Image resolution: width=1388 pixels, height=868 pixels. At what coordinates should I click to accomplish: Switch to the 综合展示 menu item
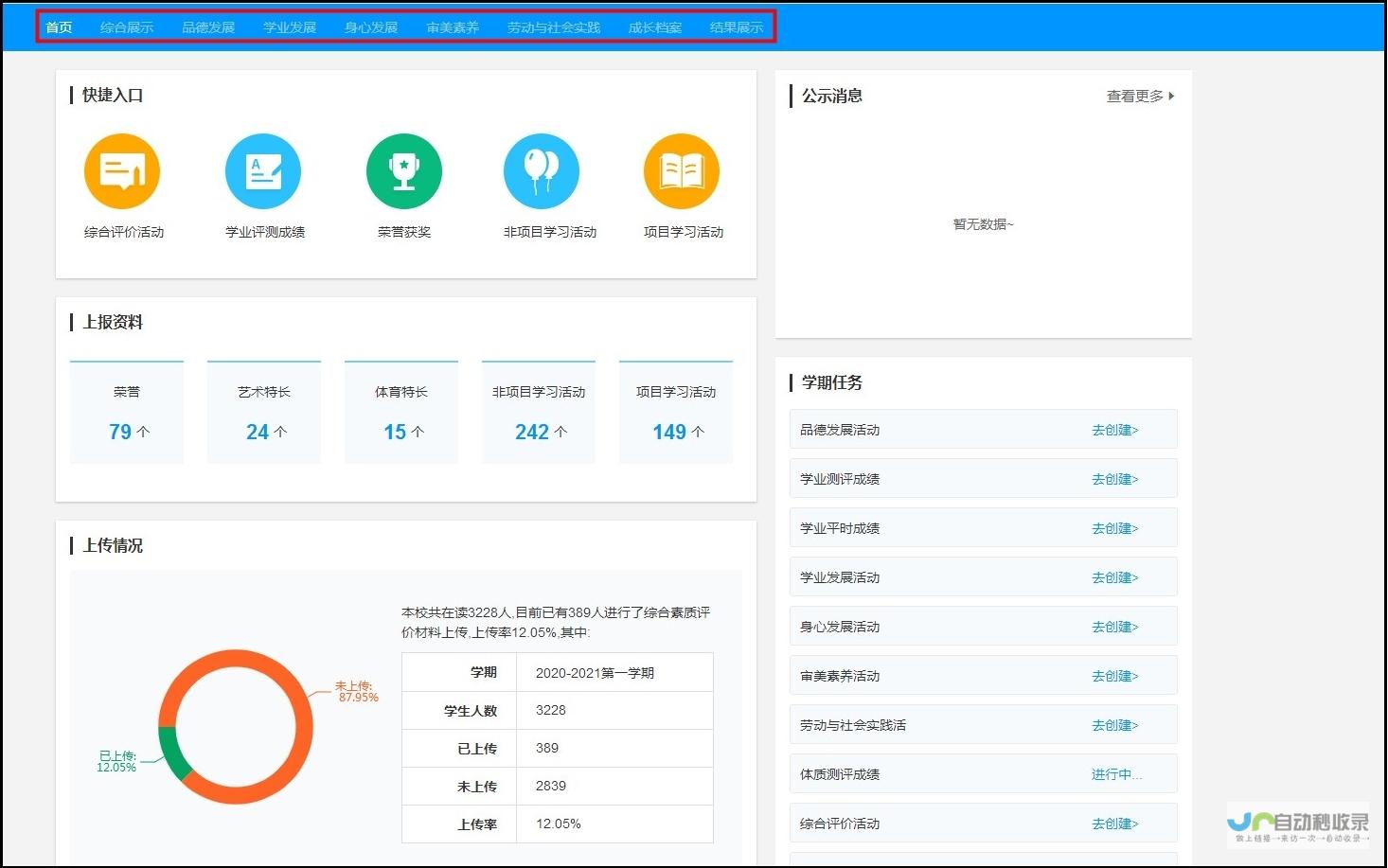tap(127, 27)
